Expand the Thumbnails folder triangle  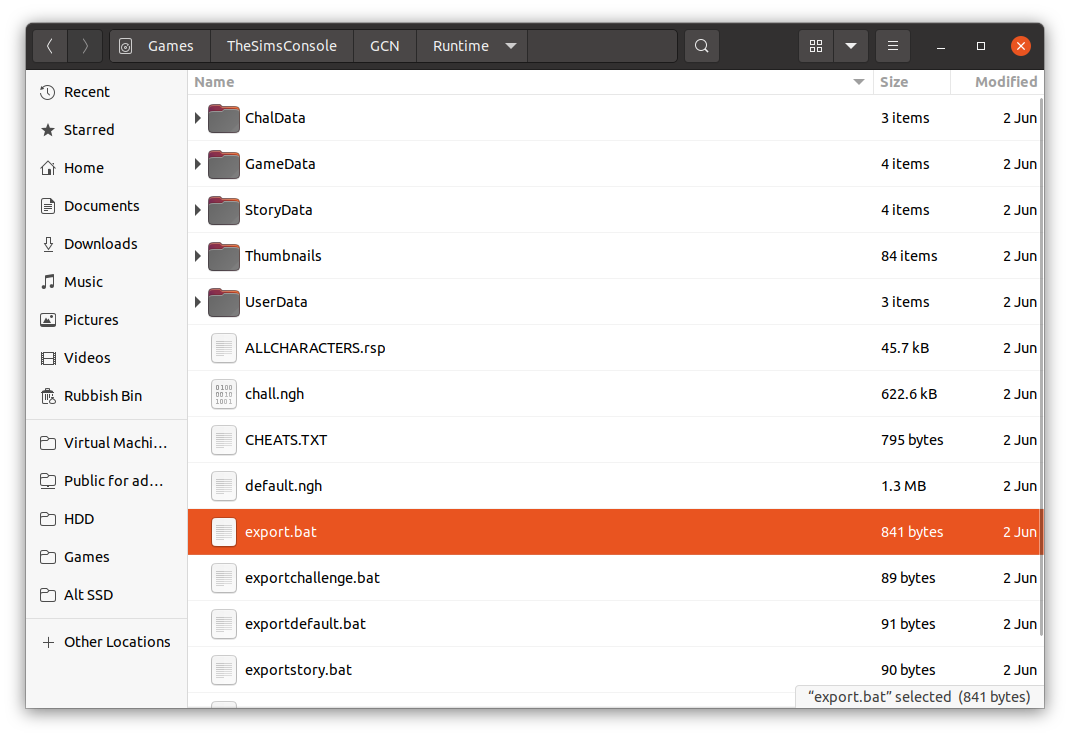click(198, 256)
